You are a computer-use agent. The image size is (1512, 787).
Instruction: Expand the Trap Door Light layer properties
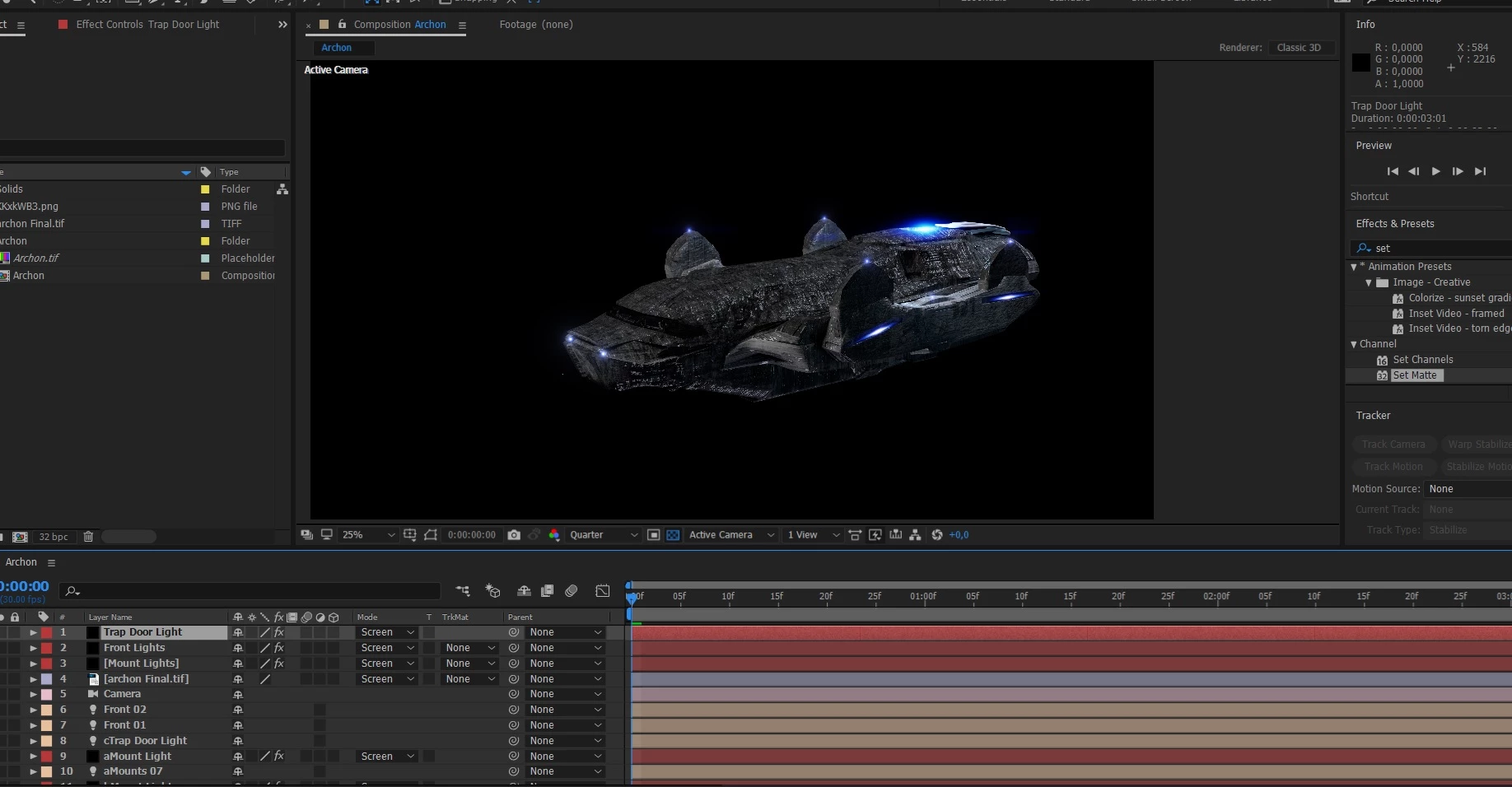point(34,632)
